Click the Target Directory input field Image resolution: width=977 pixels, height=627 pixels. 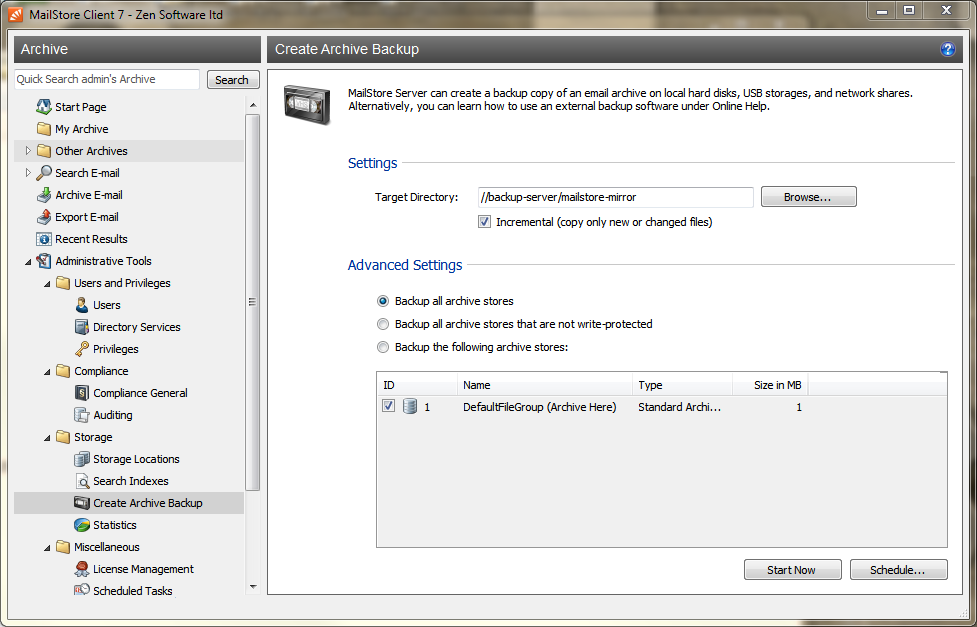[x=616, y=197]
